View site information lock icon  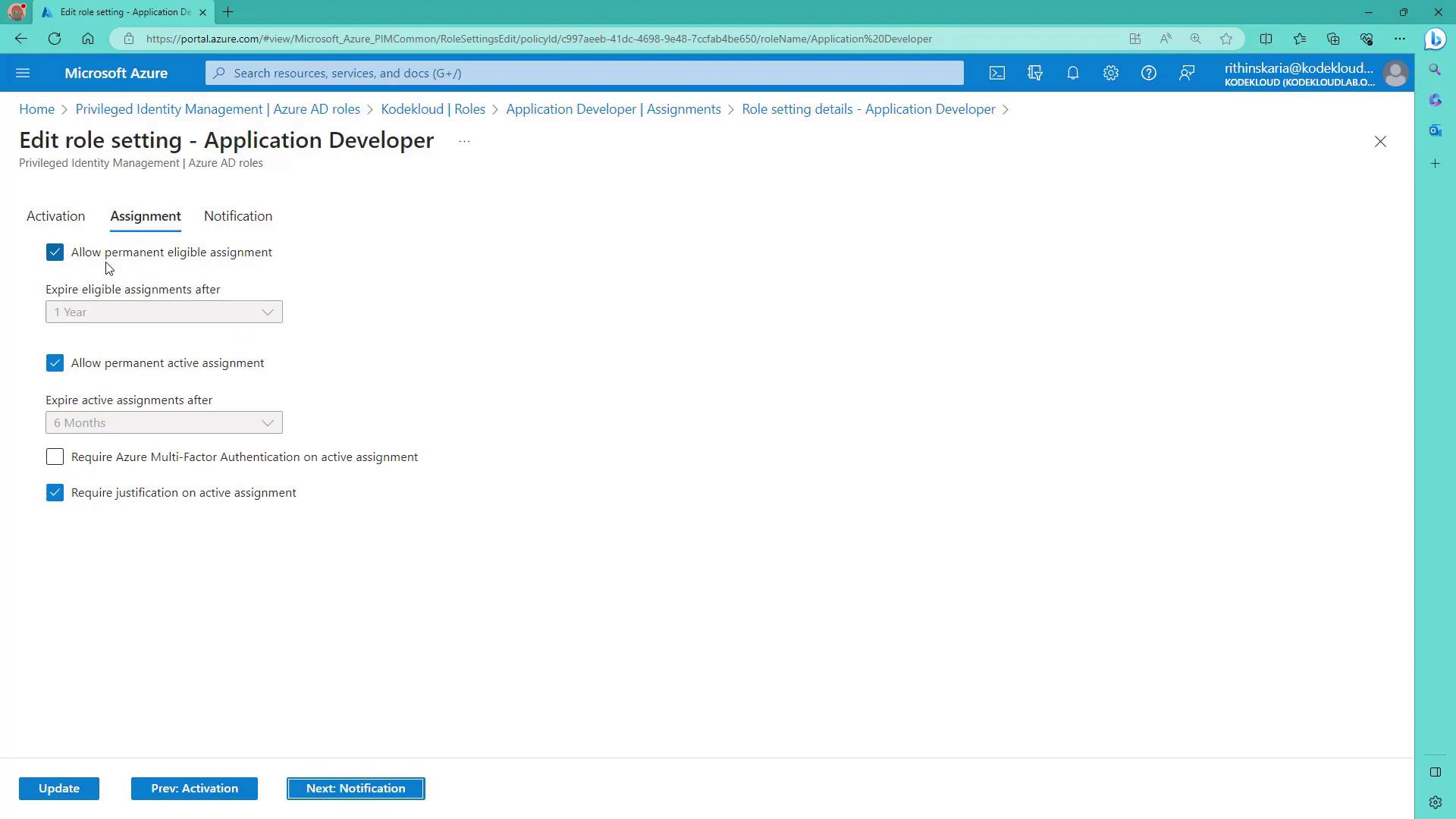coord(129,39)
